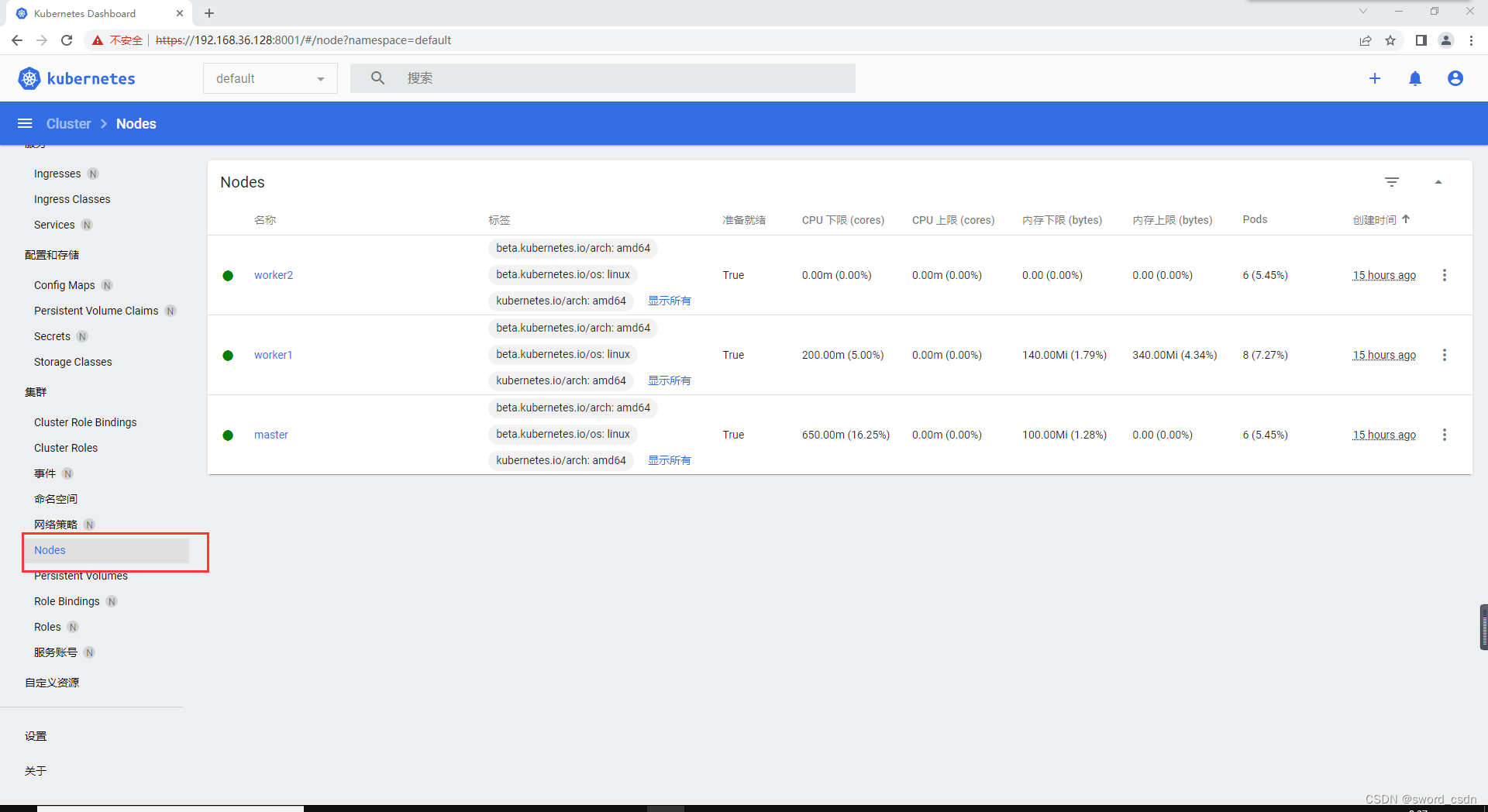Click worker1 label beta.kubernetes.io/os: linux
The width and height of the screenshot is (1488, 812).
[x=563, y=354]
